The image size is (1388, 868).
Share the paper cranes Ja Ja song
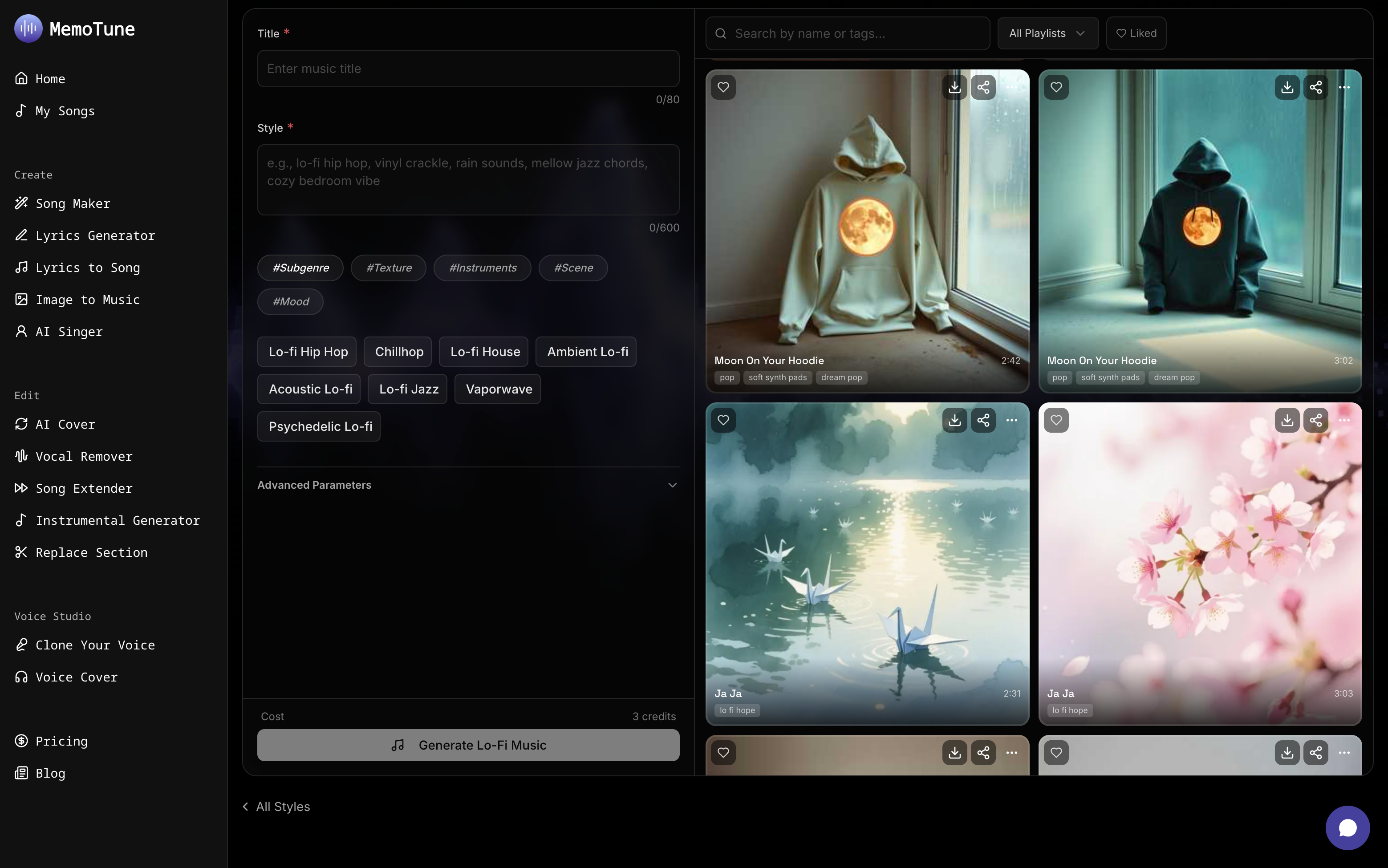(x=983, y=420)
